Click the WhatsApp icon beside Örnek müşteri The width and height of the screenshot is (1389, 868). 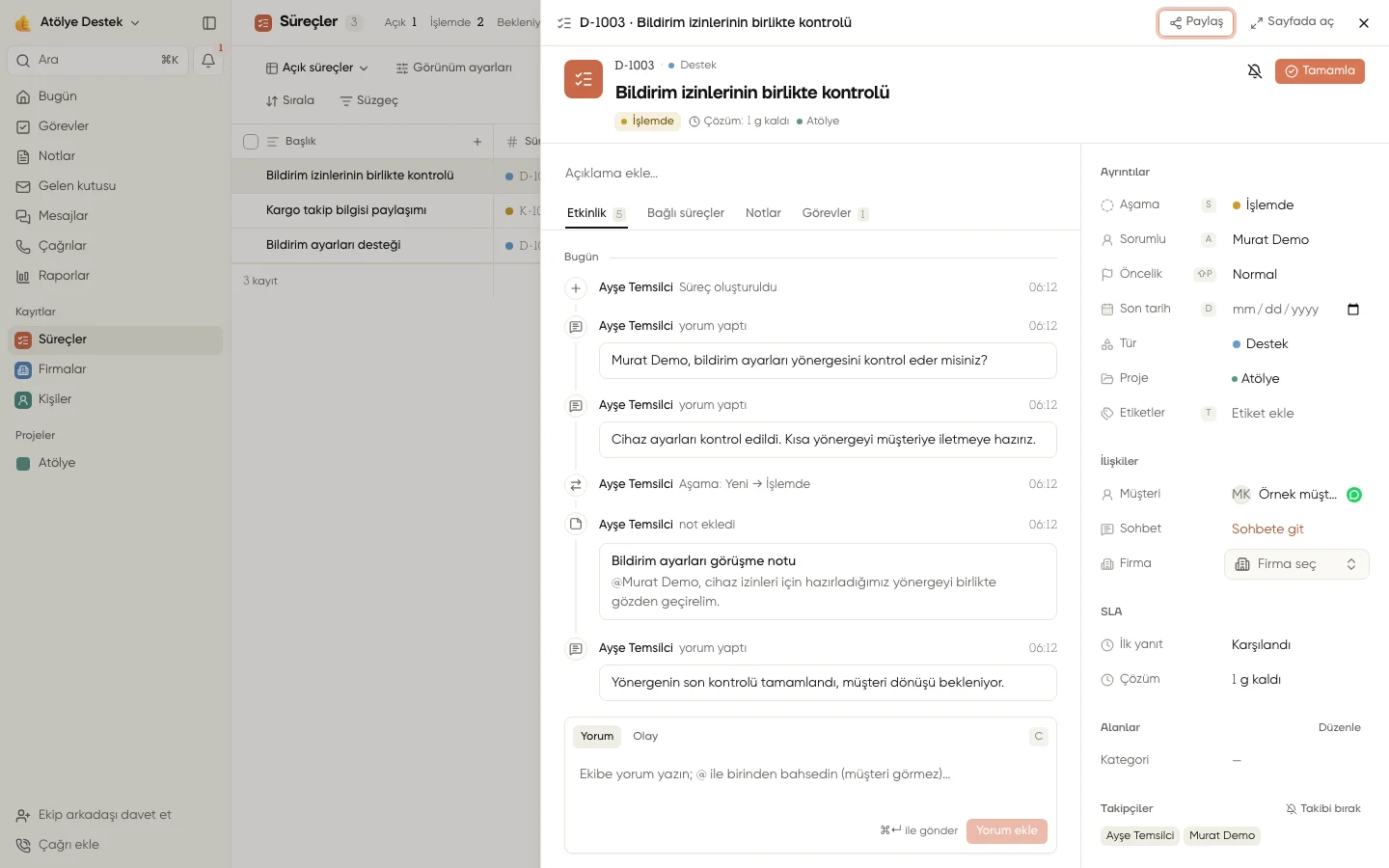[1354, 495]
